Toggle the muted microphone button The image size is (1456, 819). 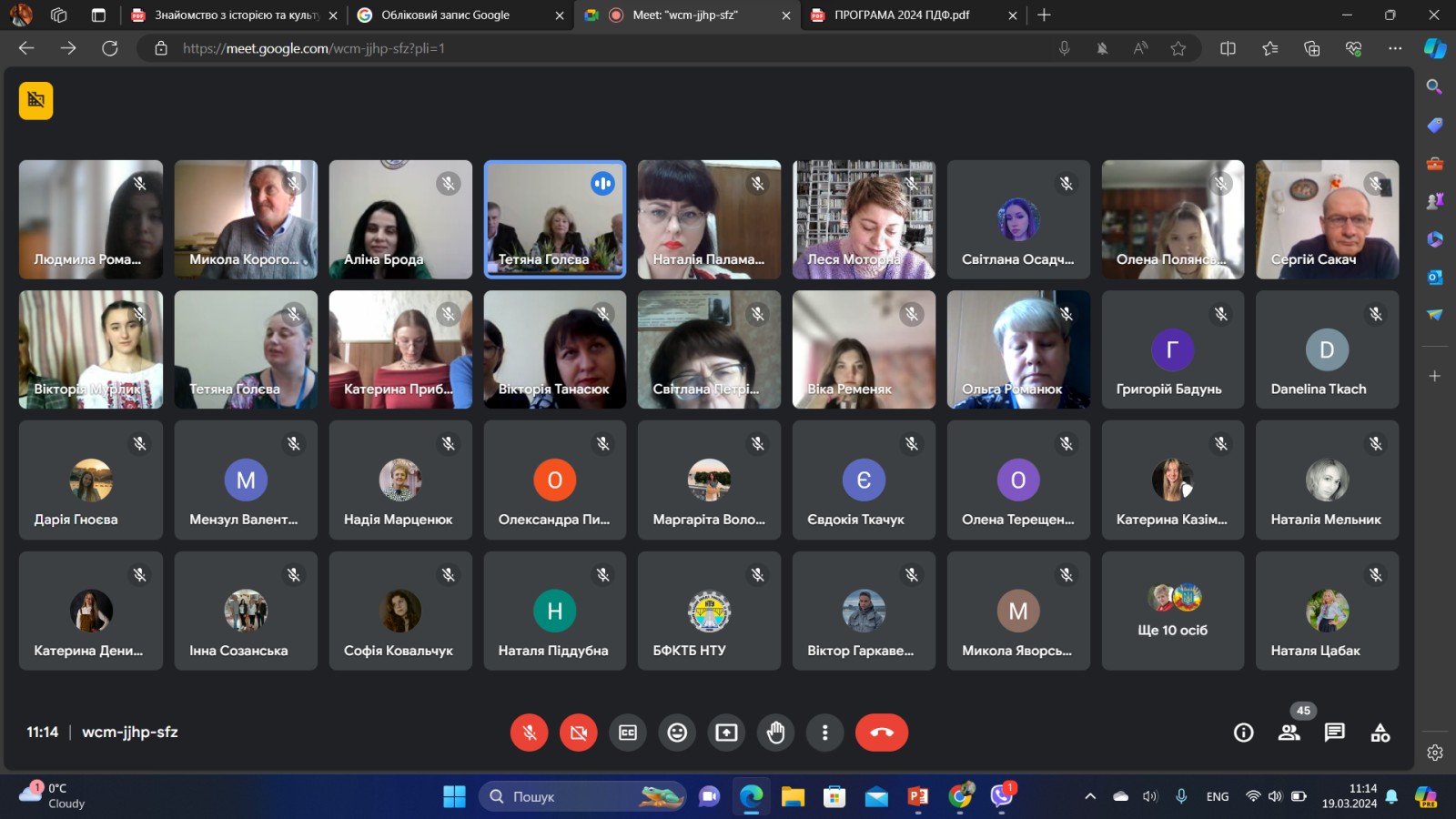[x=529, y=733]
